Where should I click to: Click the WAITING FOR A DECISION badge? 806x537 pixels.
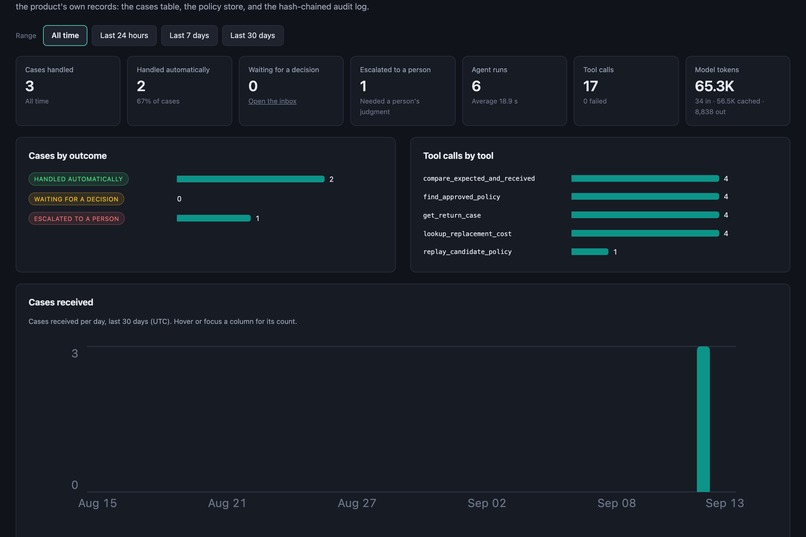tap(76, 199)
